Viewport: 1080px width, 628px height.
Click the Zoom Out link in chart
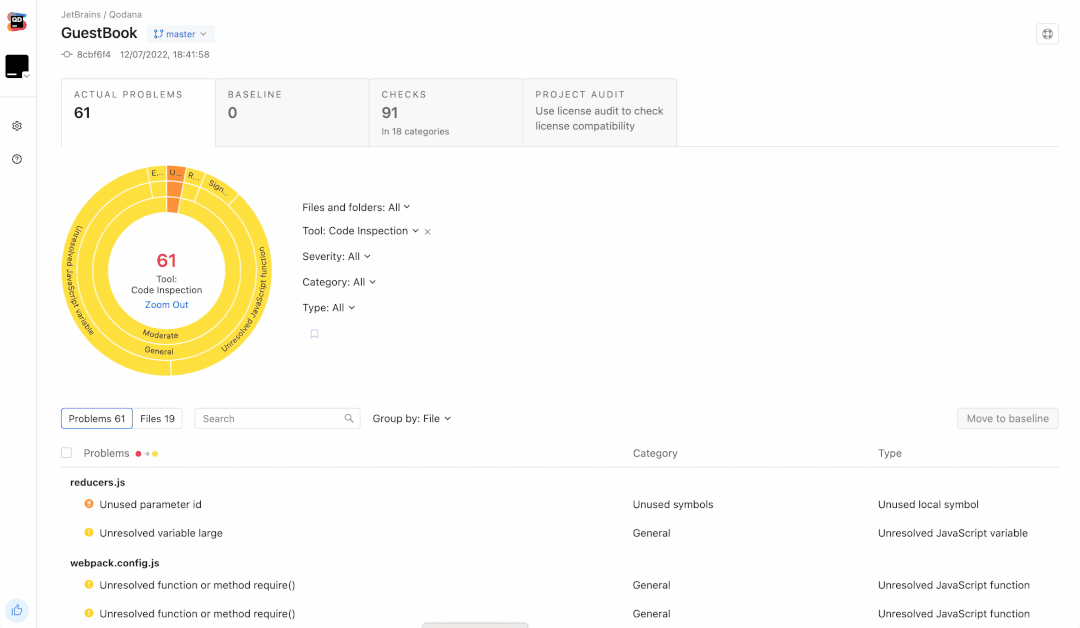click(x=167, y=305)
